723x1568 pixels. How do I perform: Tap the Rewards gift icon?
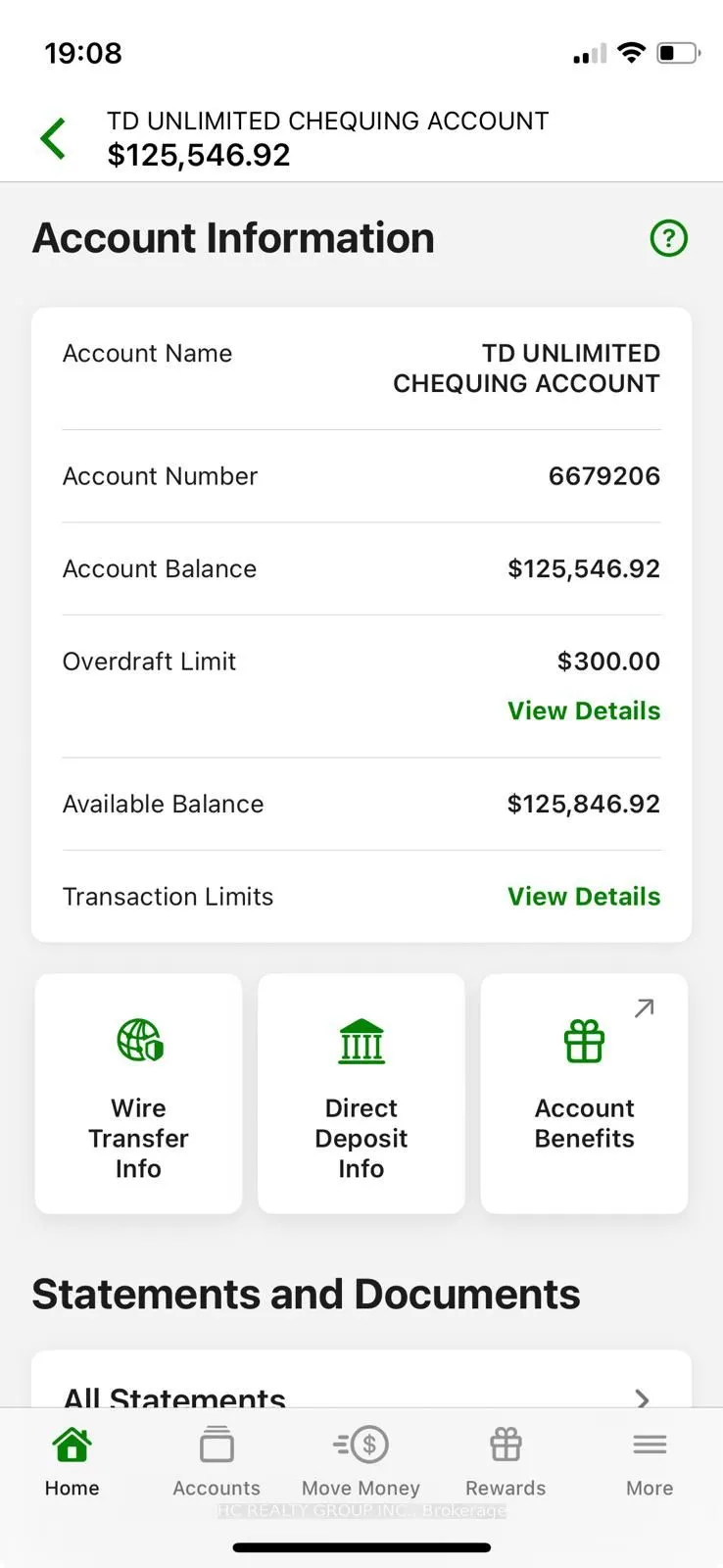pos(506,1445)
